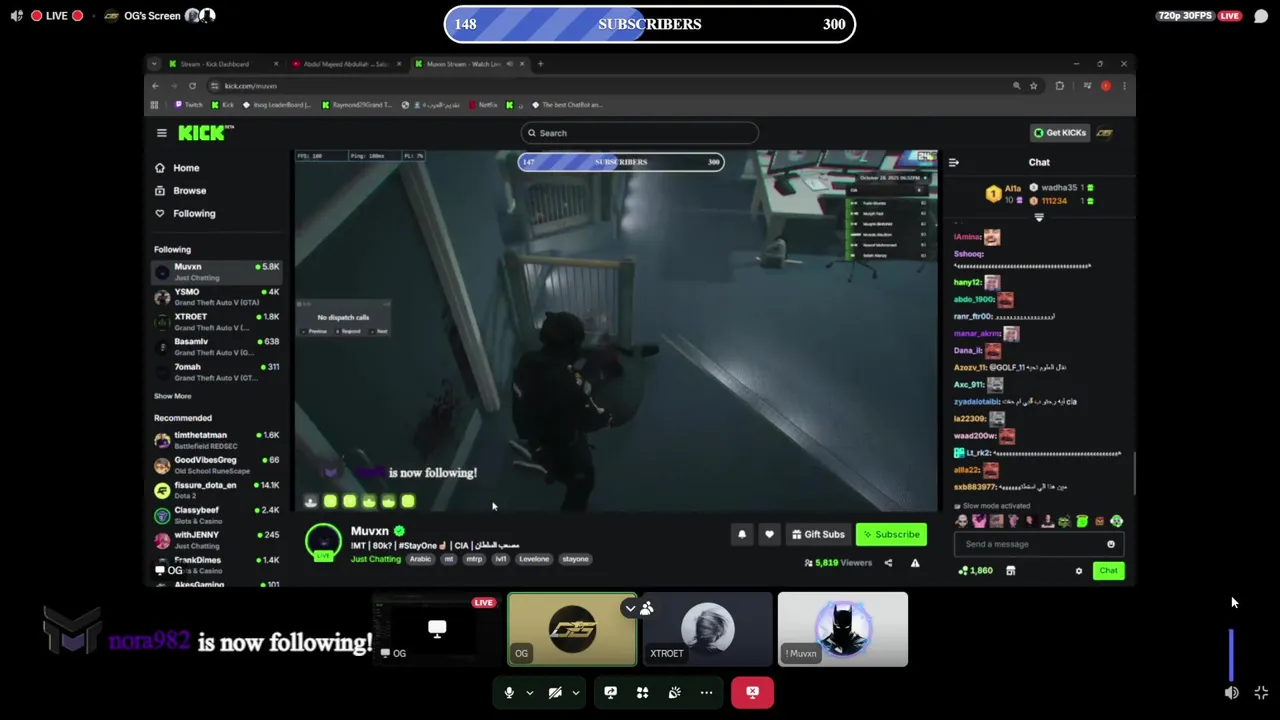
Task: Select OG's live screen thumbnail
Action: (436, 629)
